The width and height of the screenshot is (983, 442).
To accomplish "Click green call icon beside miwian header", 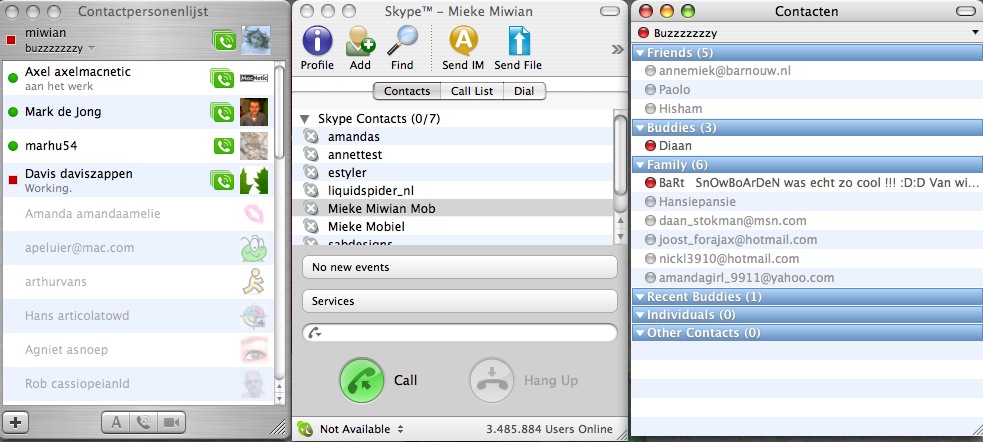I will click(224, 40).
